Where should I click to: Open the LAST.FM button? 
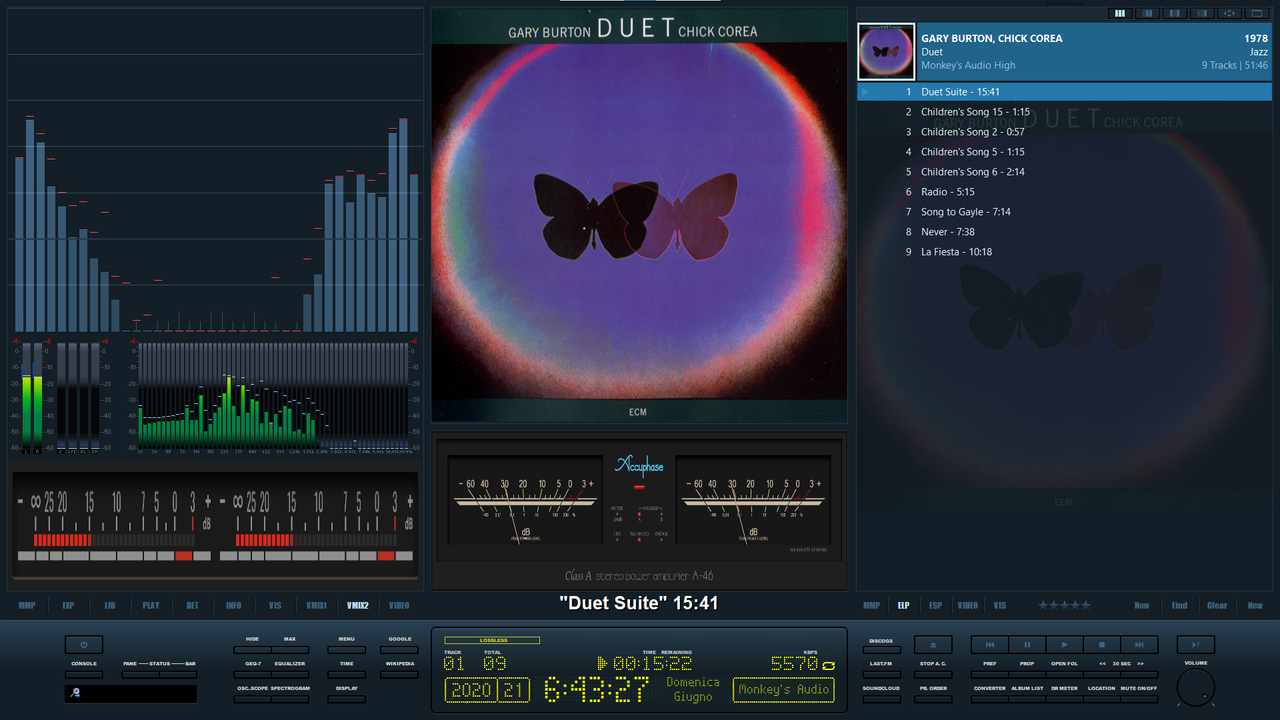[881, 675]
